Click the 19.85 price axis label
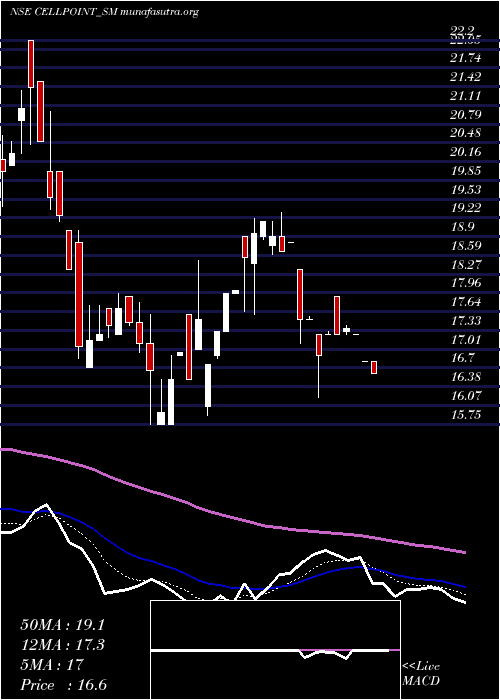This screenshot has height=700, width=500. point(466,170)
